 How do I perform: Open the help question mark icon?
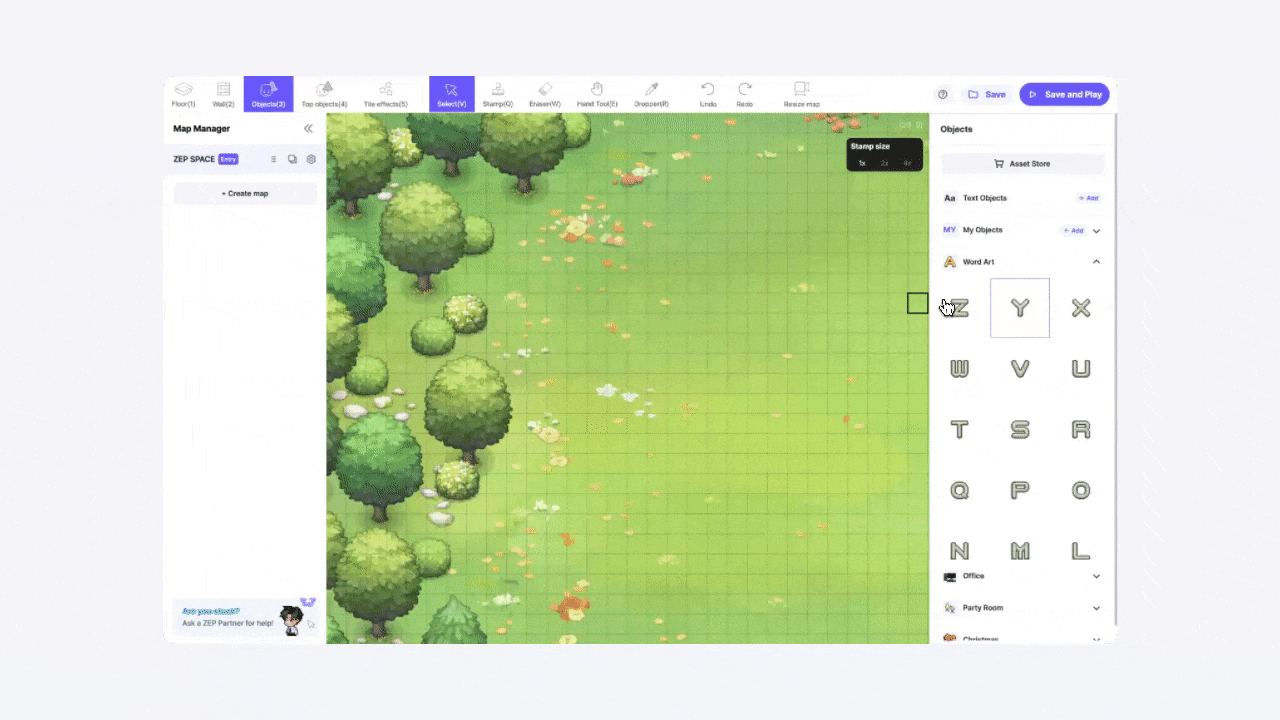(942, 94)
